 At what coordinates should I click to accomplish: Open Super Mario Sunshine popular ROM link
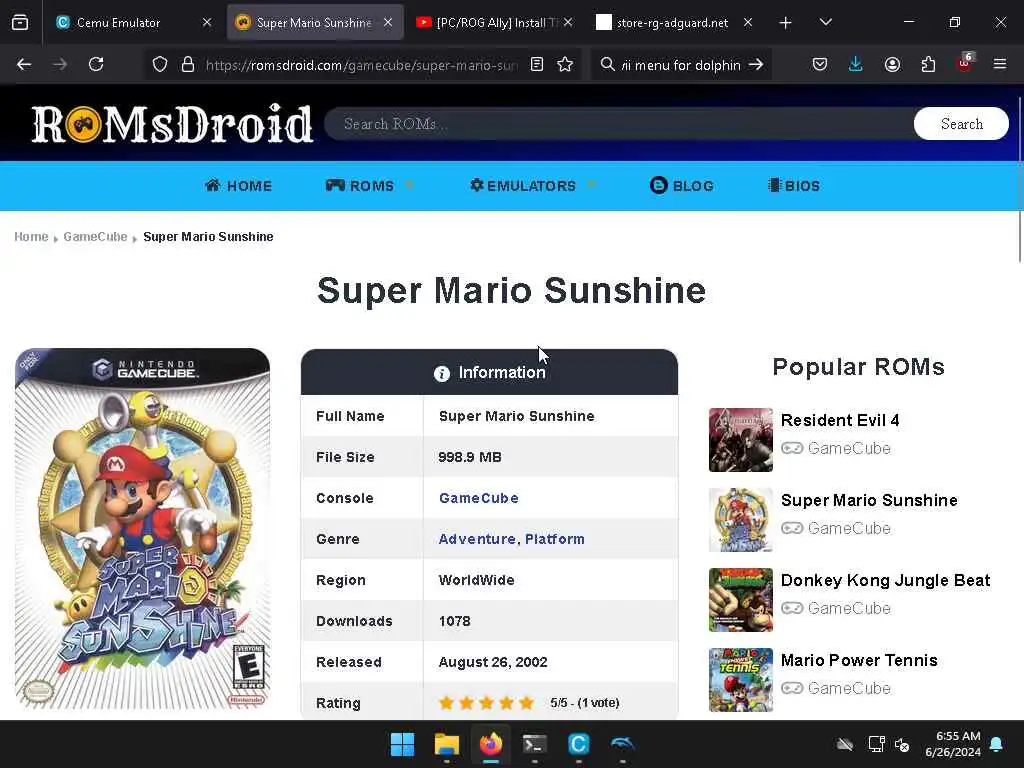(x=869, y=500)
